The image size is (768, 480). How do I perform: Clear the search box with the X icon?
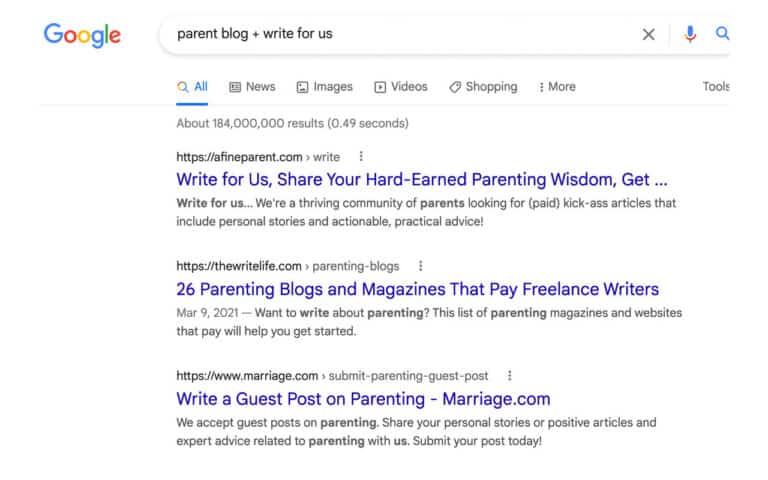click(648, 34)
